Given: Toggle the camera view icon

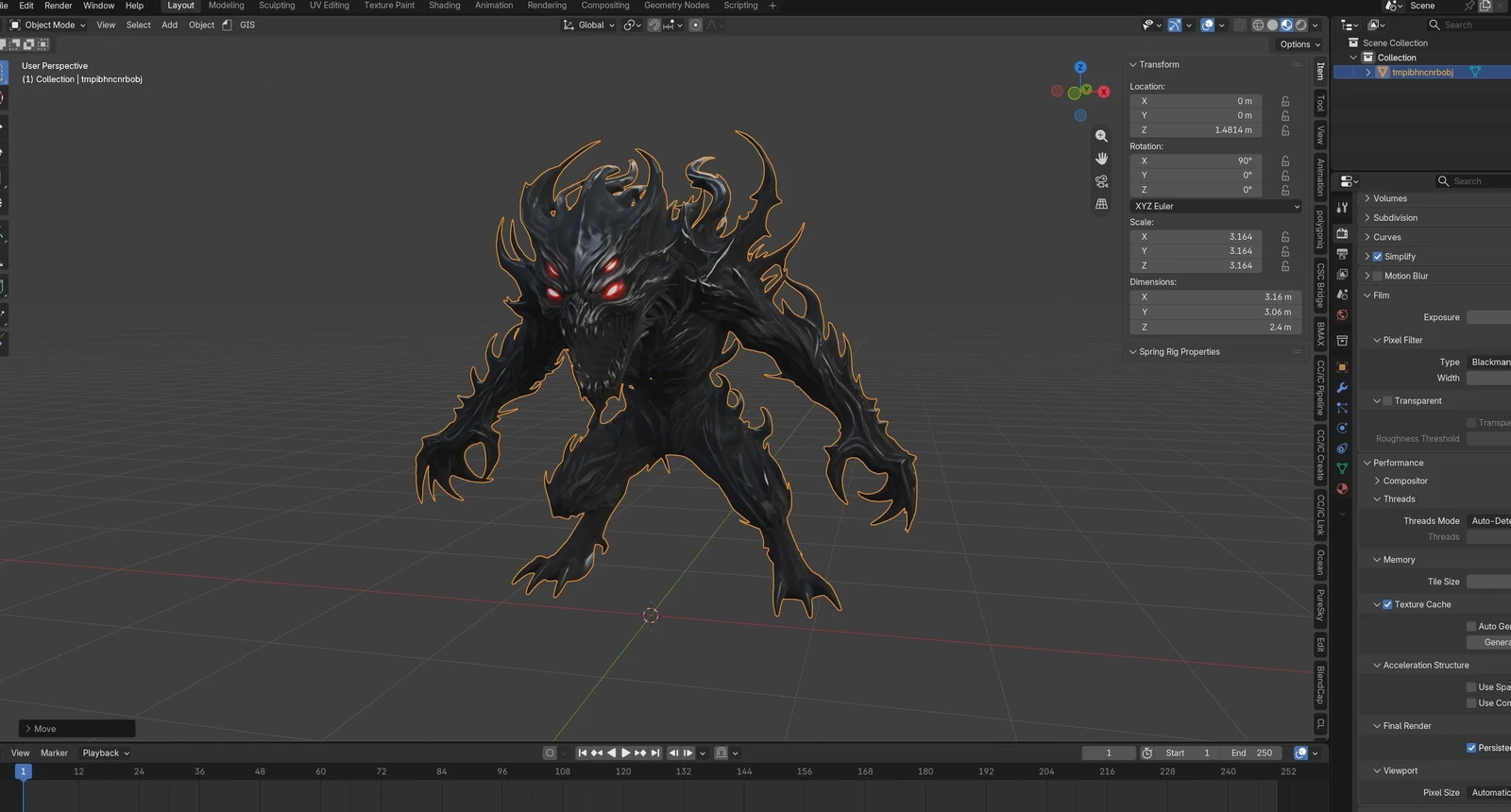Looking at the screenshot, I should click(x=1101, y=181).
